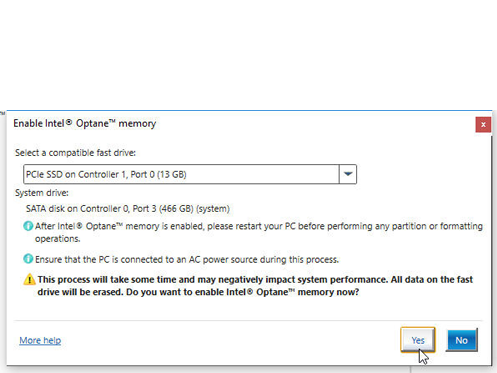Click the '(466 GB) (system)' drive text
The height and width of the screenshot is (373, 497).
pos(194,209)
